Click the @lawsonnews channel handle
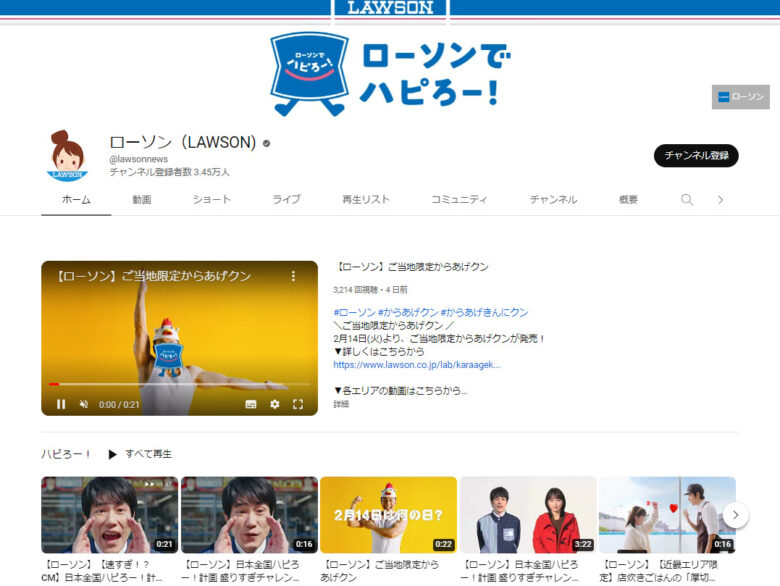Screen dimensions: 780x586 pyautogui.click(x=139, y=159)
